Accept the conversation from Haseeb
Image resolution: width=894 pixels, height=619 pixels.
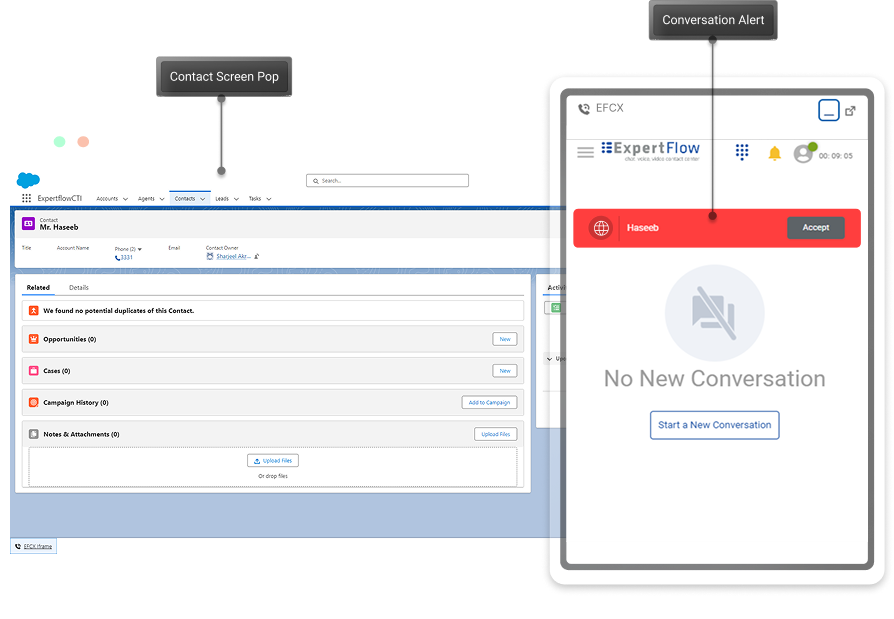[x=815, y=228]
